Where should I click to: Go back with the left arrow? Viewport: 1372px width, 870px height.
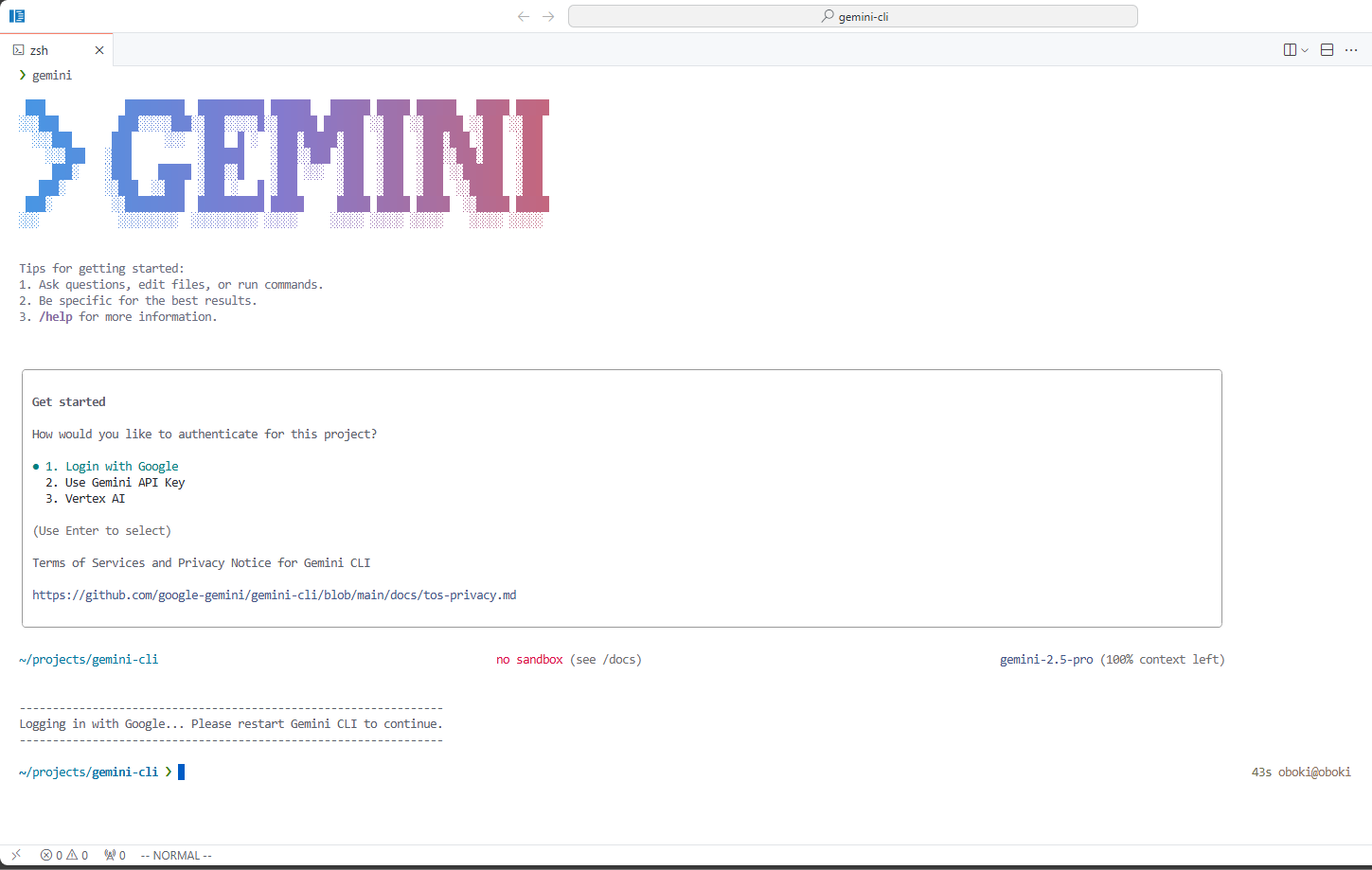pyautogui.click(x=524, y=16)
